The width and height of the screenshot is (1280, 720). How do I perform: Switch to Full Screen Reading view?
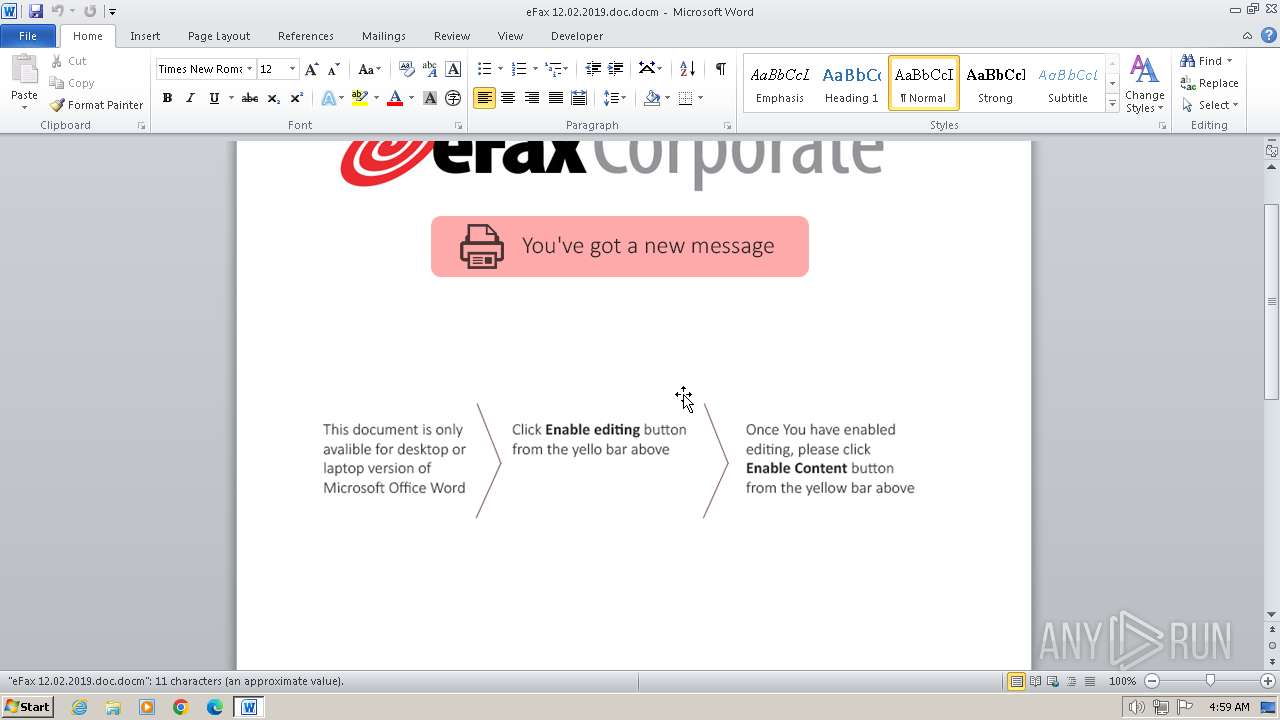pos(1035,681)
